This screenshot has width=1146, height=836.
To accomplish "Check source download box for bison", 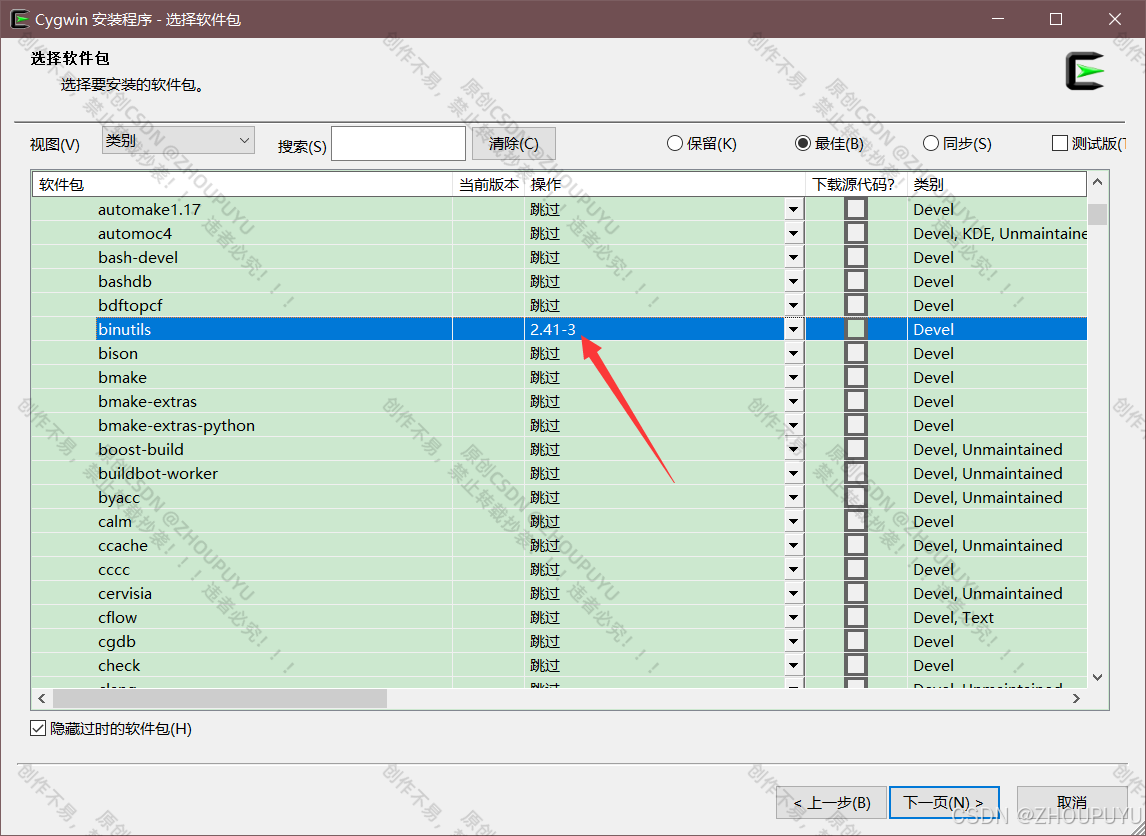I will coord(856,353).
